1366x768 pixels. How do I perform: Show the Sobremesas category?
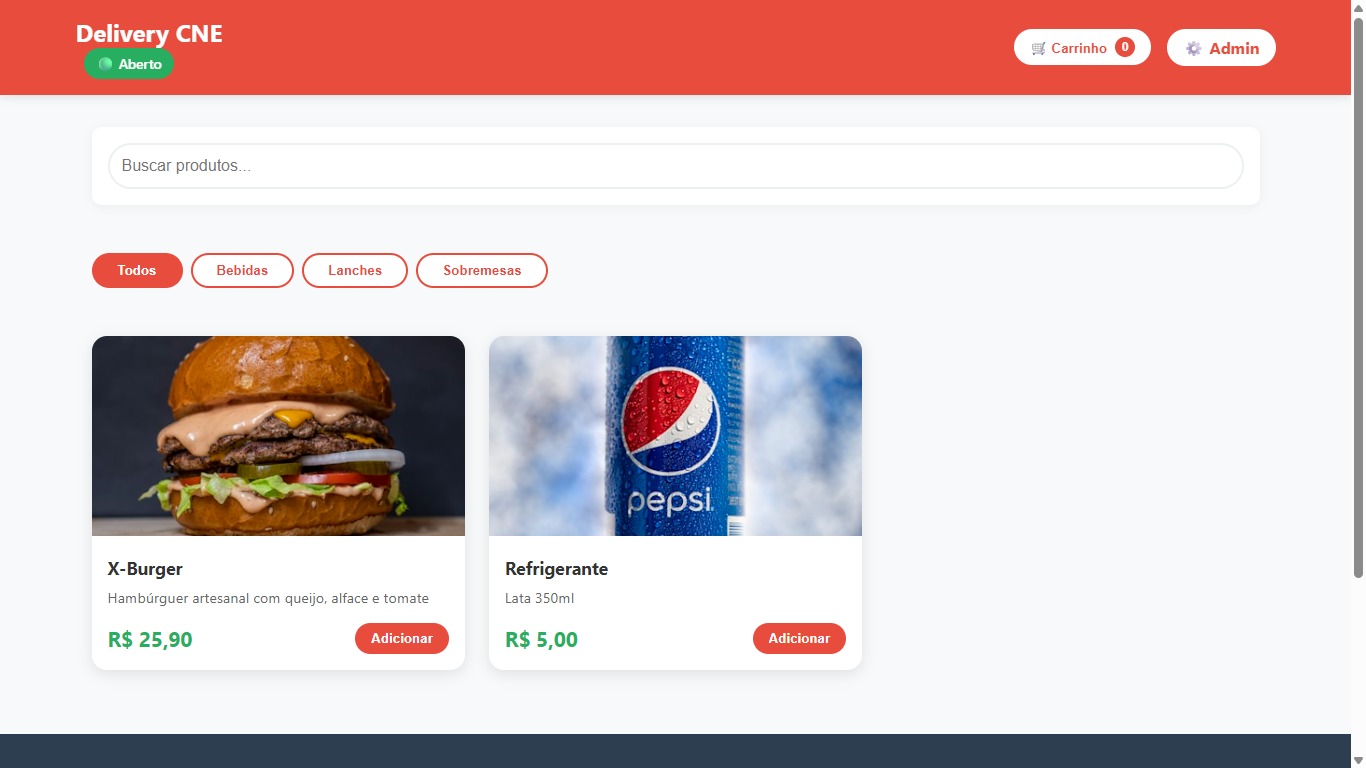(x=482, y=270)
